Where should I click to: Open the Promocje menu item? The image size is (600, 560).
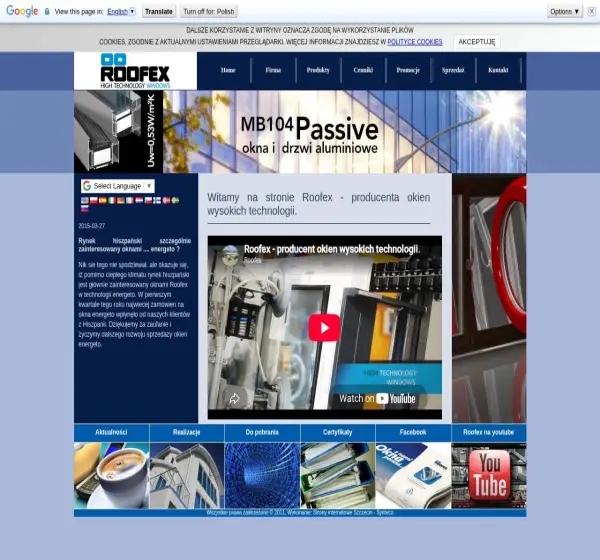(x=408, y=70)
